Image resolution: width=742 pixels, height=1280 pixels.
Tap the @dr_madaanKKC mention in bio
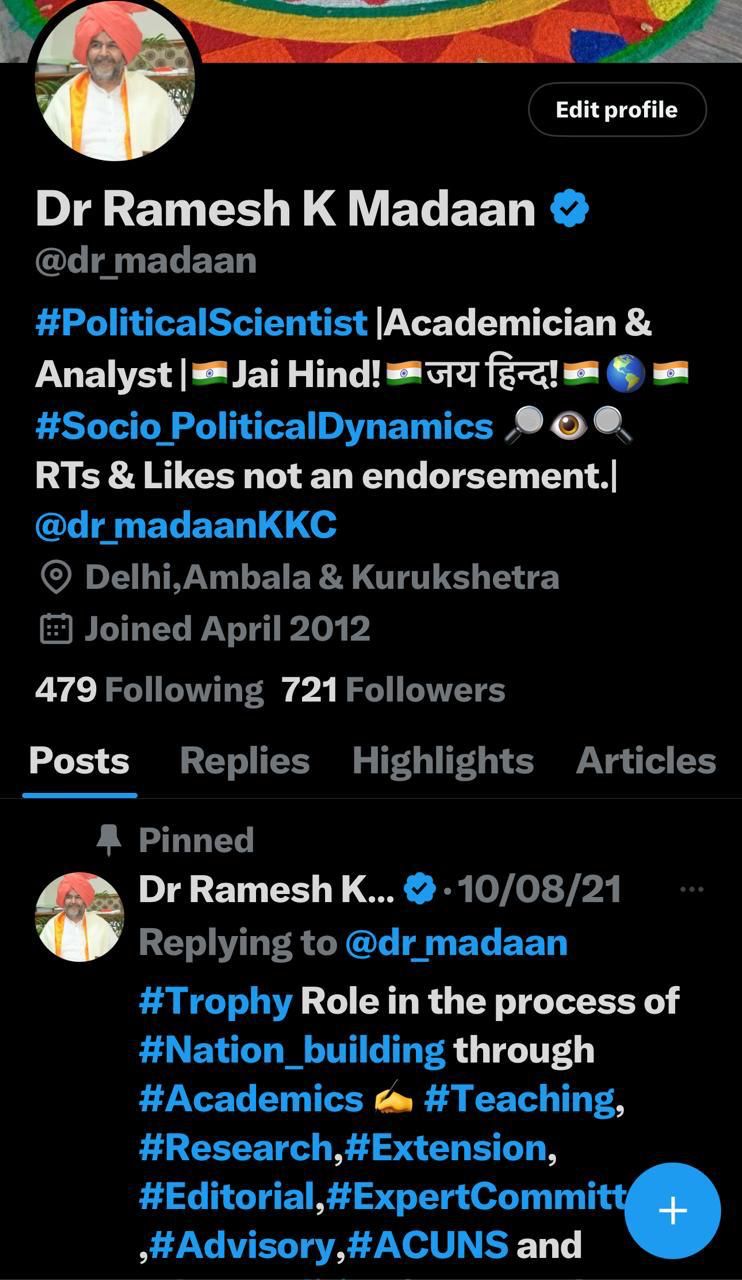point(185,526)
